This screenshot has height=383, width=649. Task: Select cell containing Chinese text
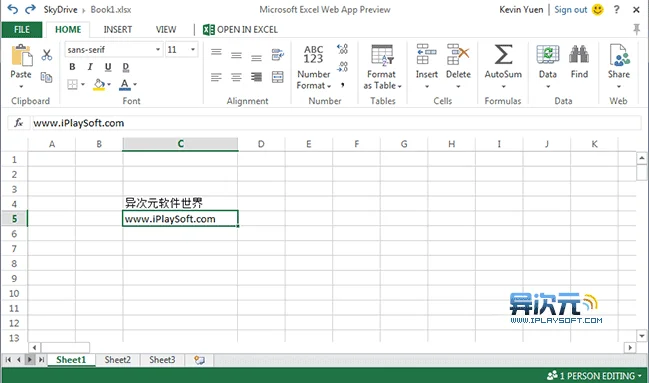pos(180,203)
